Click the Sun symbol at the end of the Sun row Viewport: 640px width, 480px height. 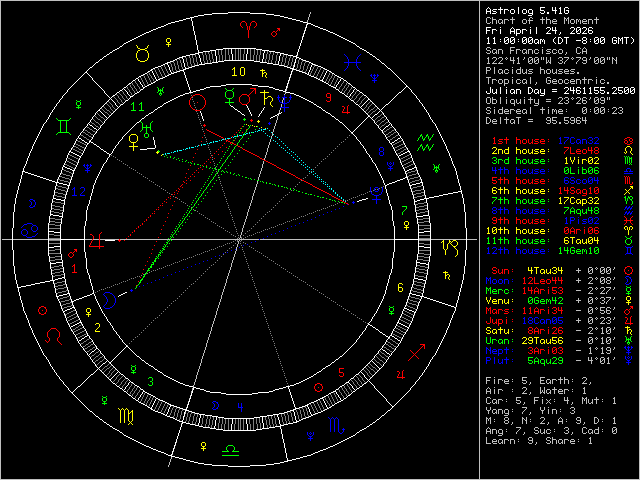click(629, 271)
